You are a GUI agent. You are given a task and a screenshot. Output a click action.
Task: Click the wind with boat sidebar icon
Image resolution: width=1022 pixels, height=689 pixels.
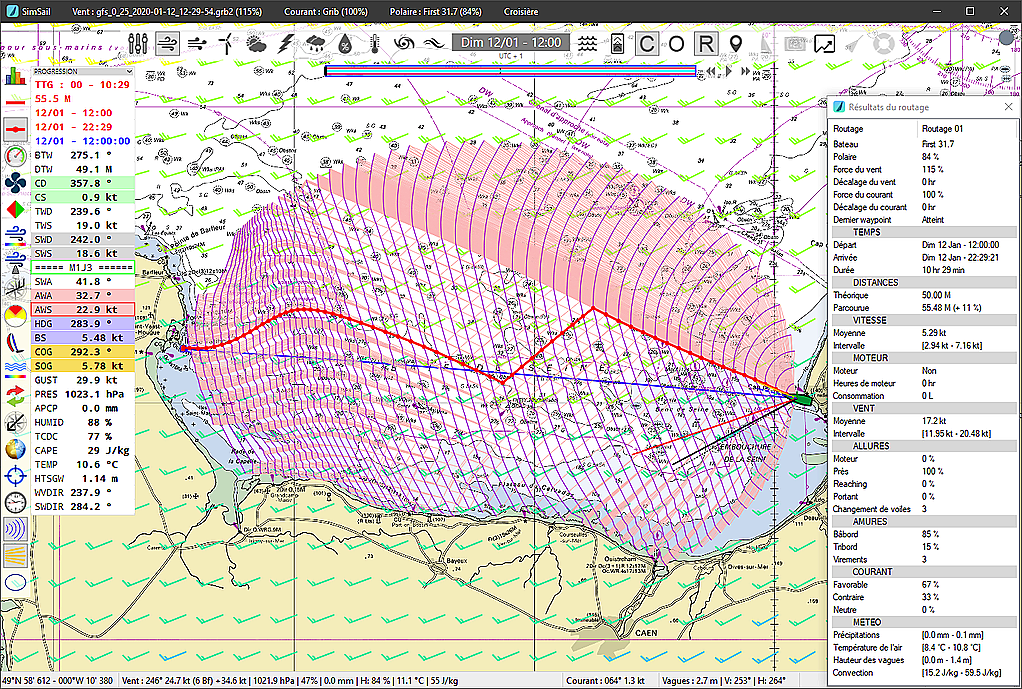15,263
